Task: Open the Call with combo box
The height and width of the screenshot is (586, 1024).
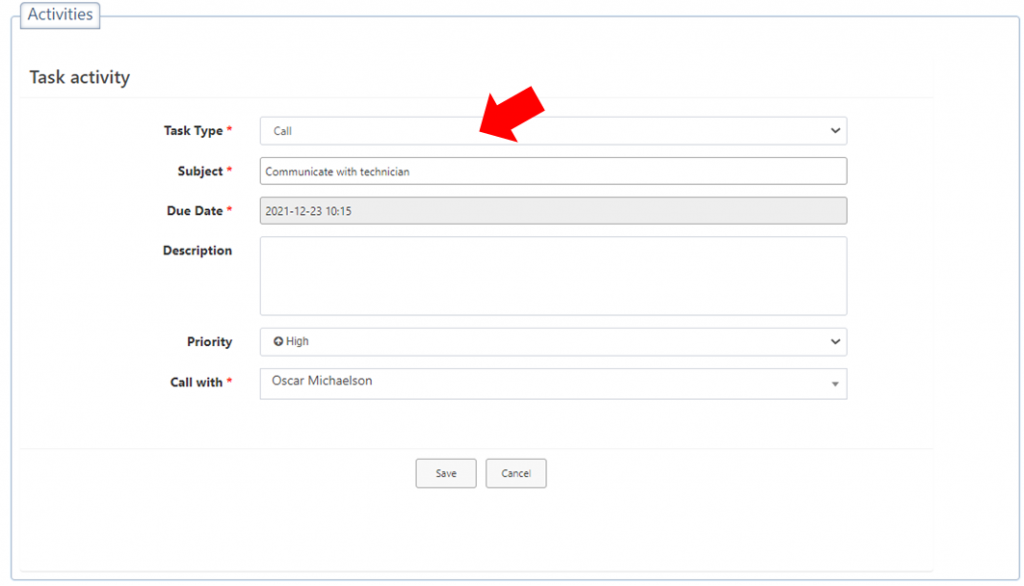Action: [553, 383]
